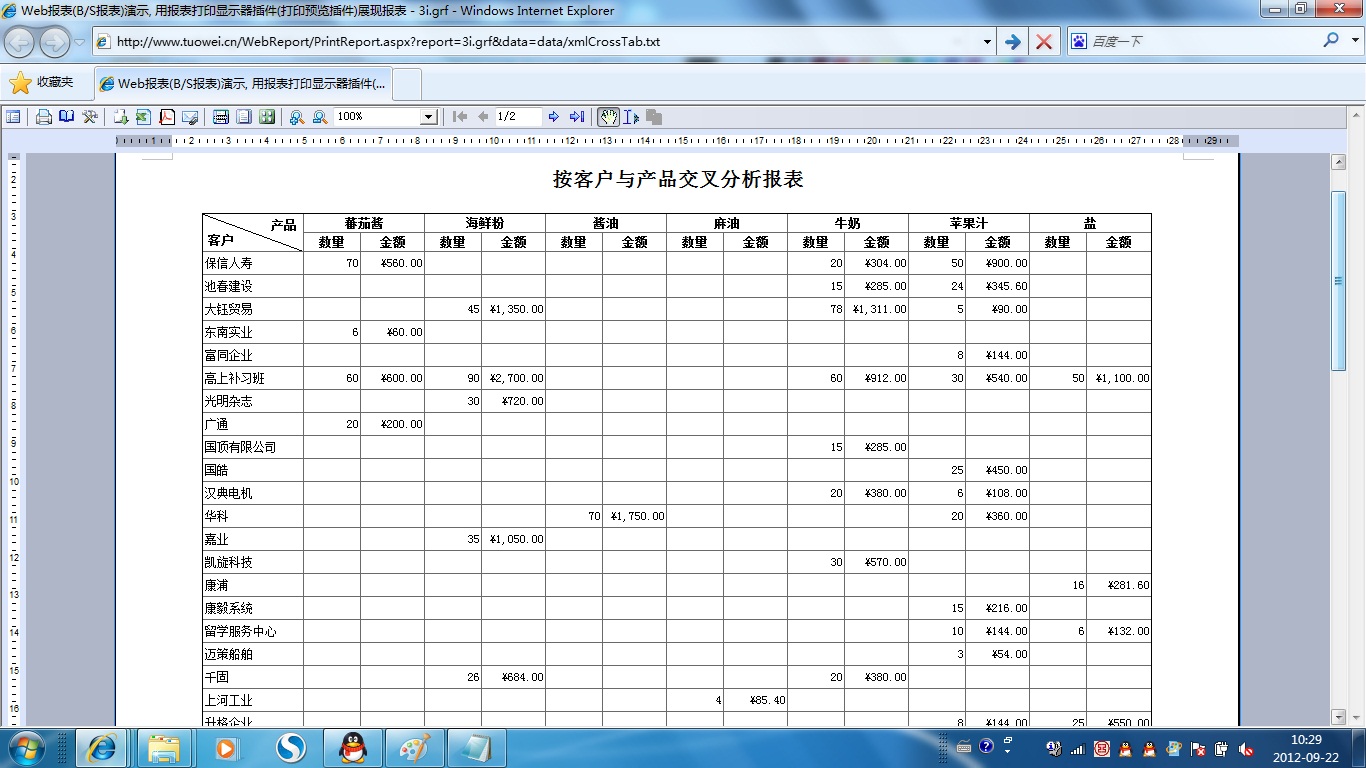Image resolution: width=1366 pixels, height=768 pixels.
Task: Select the Web报表 browser tab
Action: point(242,84)
